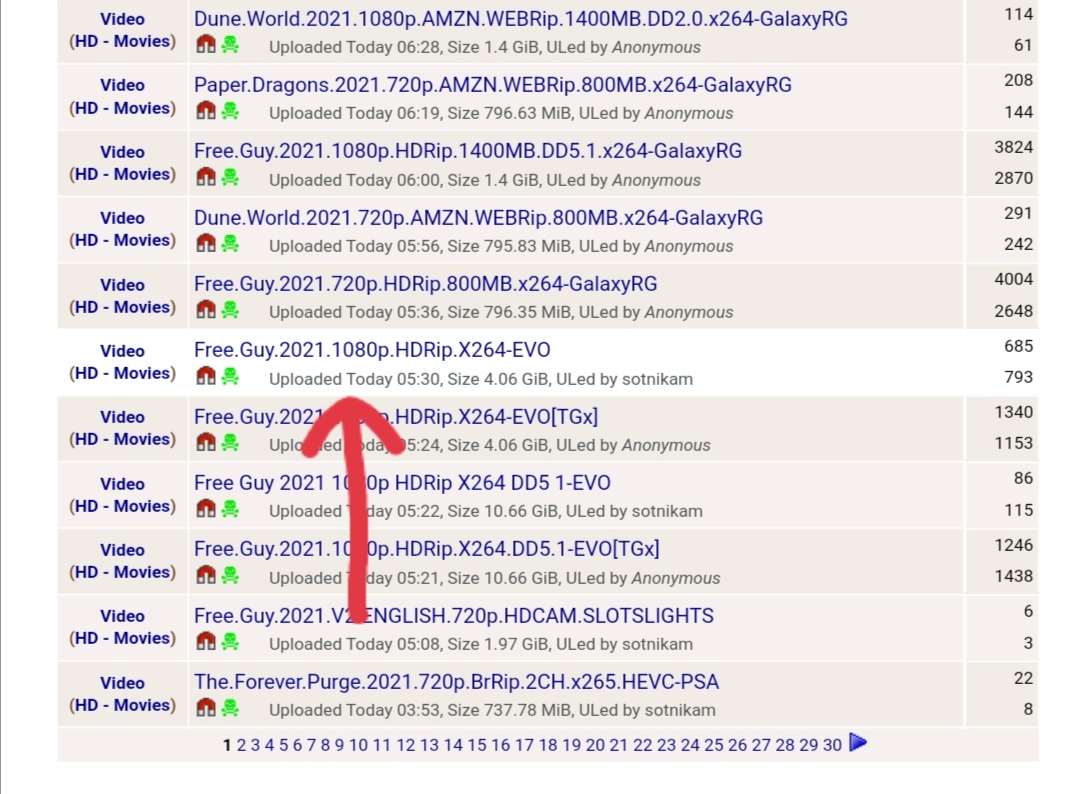Click magnet icon for Dune.World 1080p AMZN torrent
The height and width of the screenshot is (794, 1080).
coord(206,45)
